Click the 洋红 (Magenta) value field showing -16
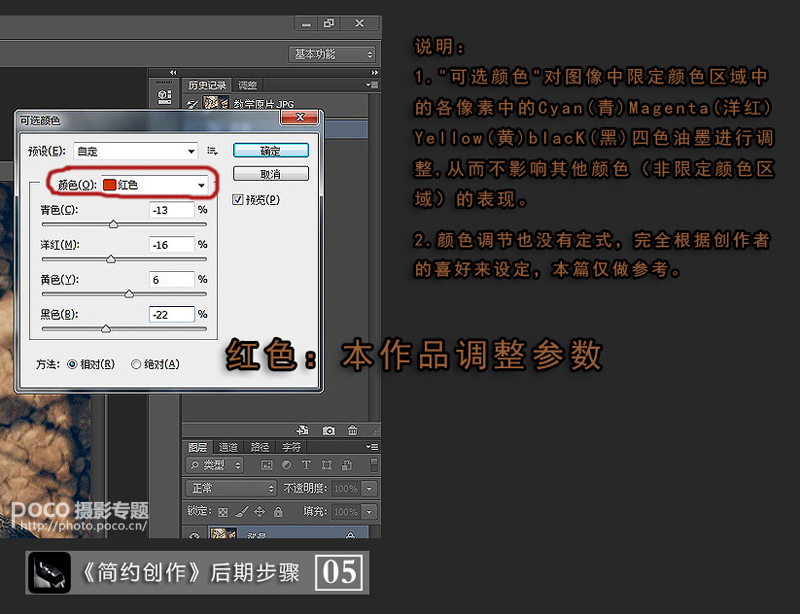Image resolution: width=800 pixels, height=614 pixels. coord(172,245)
